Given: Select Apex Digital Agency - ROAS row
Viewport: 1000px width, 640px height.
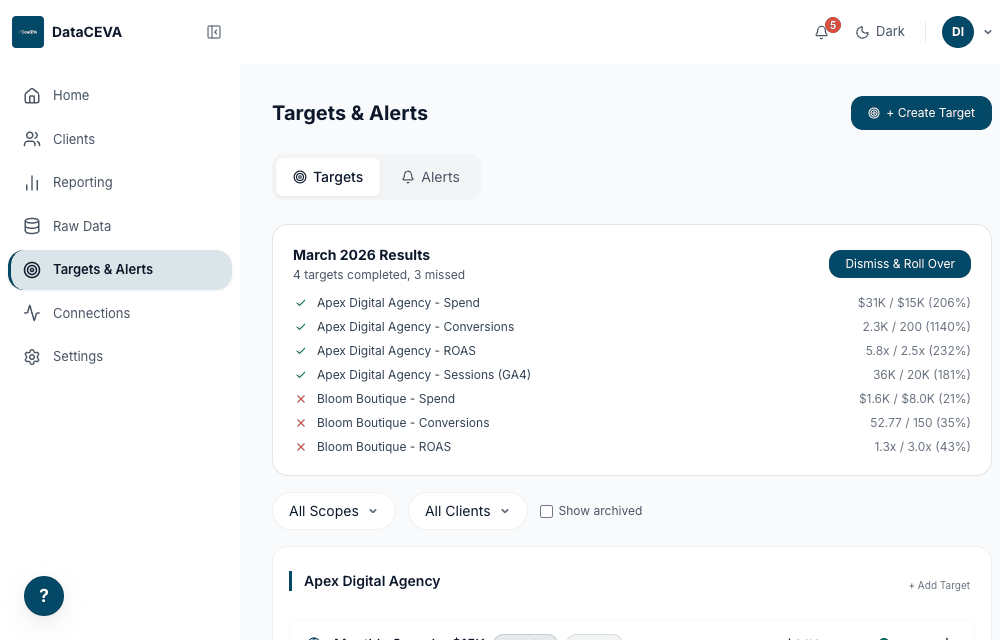Looking at the screenshot, I should [631, 351].
